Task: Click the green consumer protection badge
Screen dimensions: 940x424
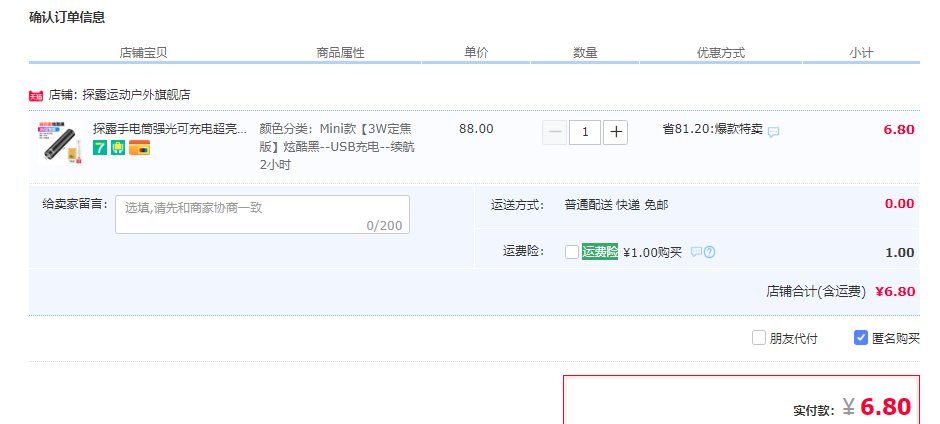Action: (118, 148)
